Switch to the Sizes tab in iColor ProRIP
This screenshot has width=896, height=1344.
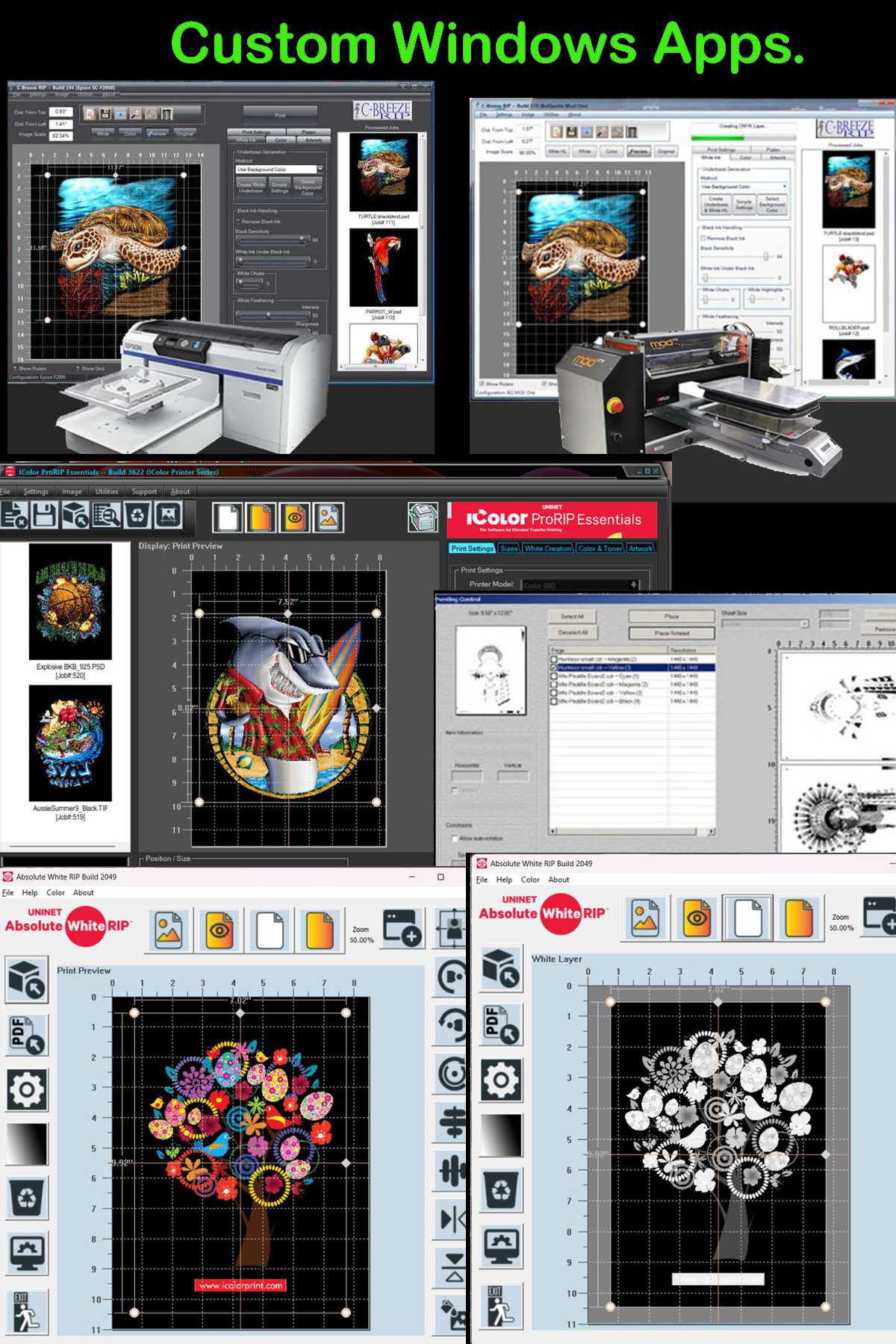tap(508, 548)
